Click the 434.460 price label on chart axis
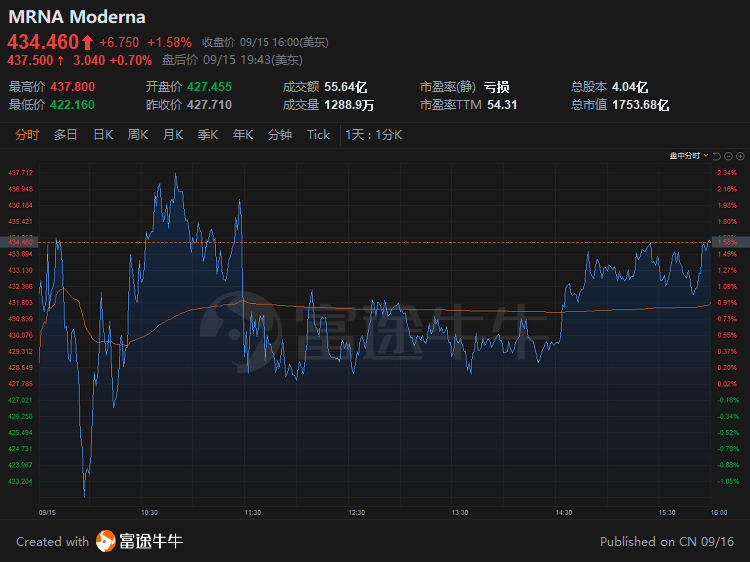Viewport: 750px width, 562px height. (x=20, y=242)
